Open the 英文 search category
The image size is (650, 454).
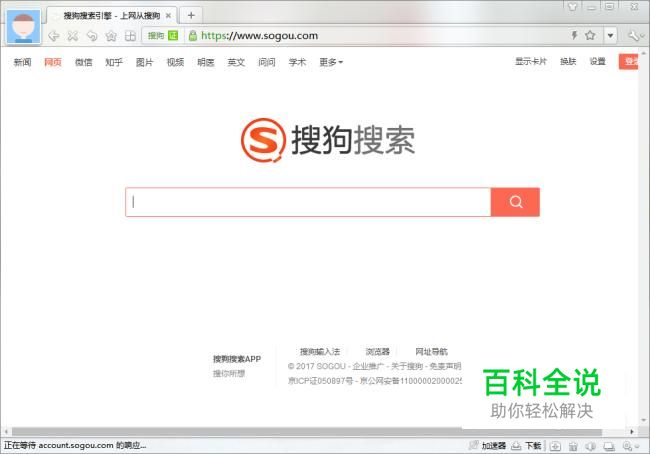click(x=236, y=62)
